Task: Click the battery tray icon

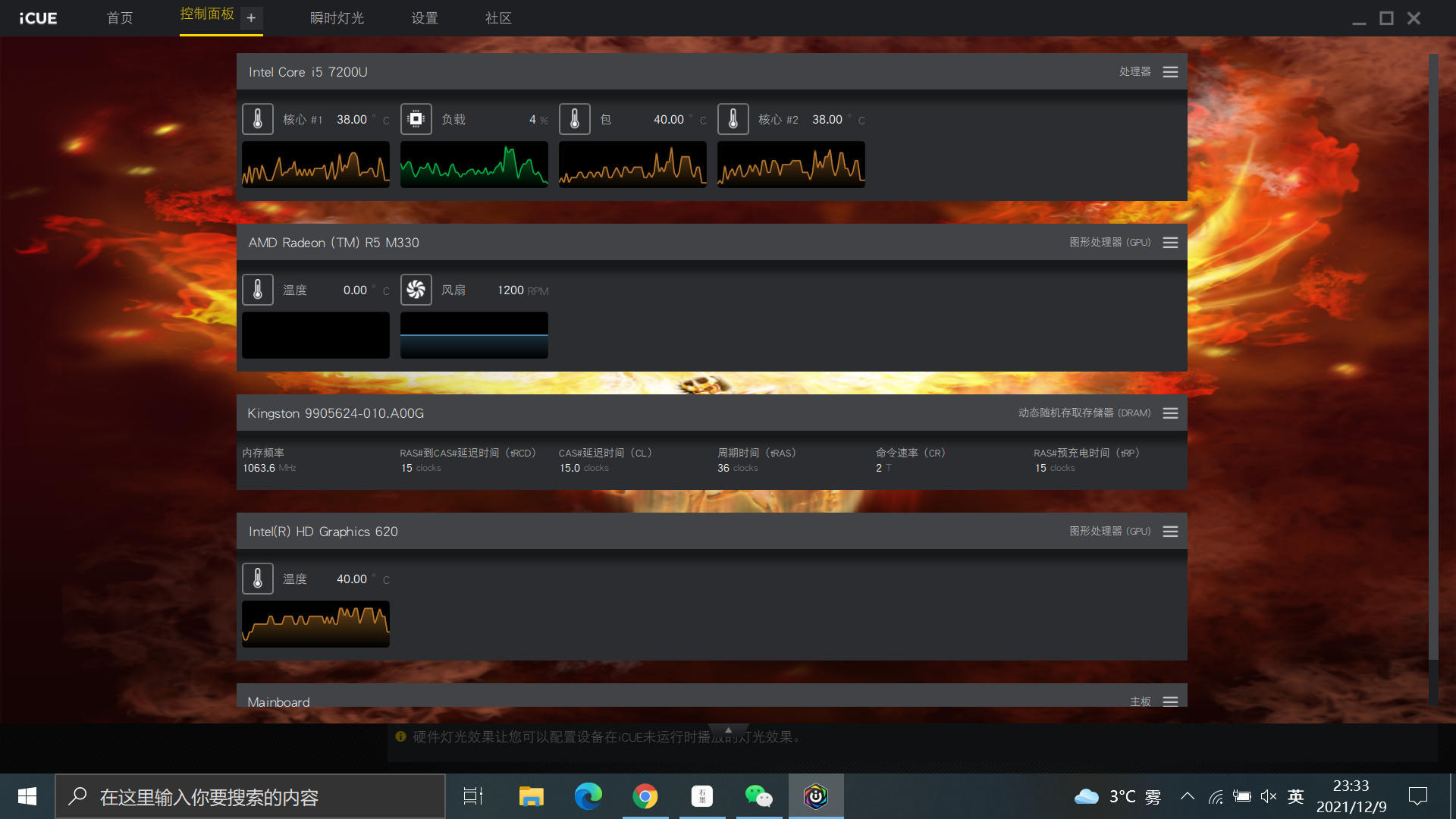Action: click(1242, 796)
